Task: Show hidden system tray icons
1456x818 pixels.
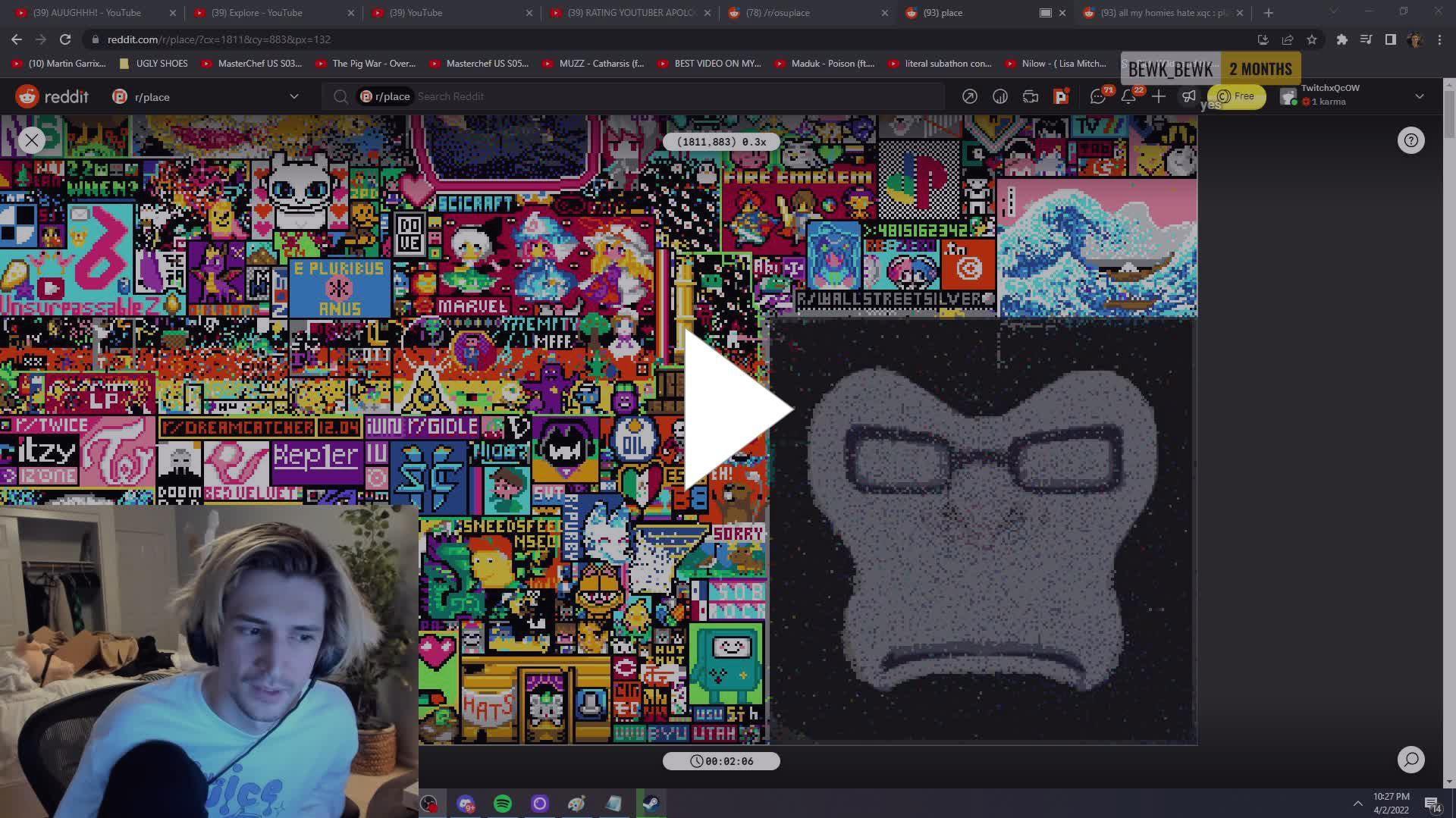Action: tap(1357, 803)
